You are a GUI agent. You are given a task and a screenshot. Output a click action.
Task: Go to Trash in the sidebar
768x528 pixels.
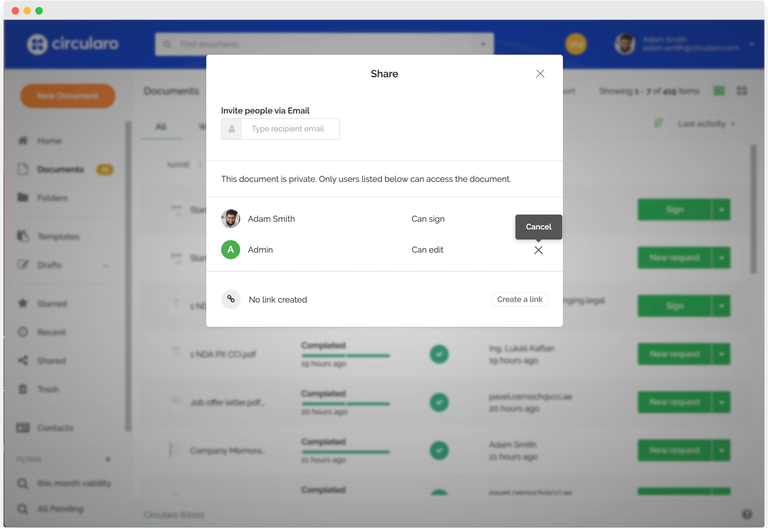tap(47, 390)
